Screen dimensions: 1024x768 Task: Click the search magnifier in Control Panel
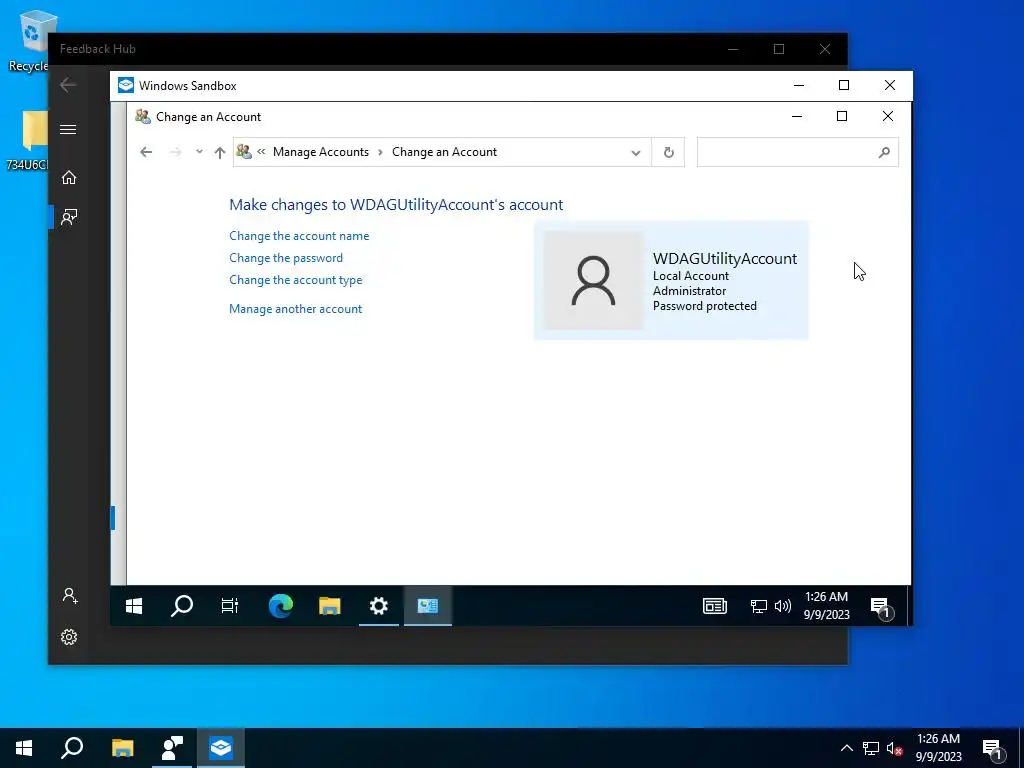(884, 152)
